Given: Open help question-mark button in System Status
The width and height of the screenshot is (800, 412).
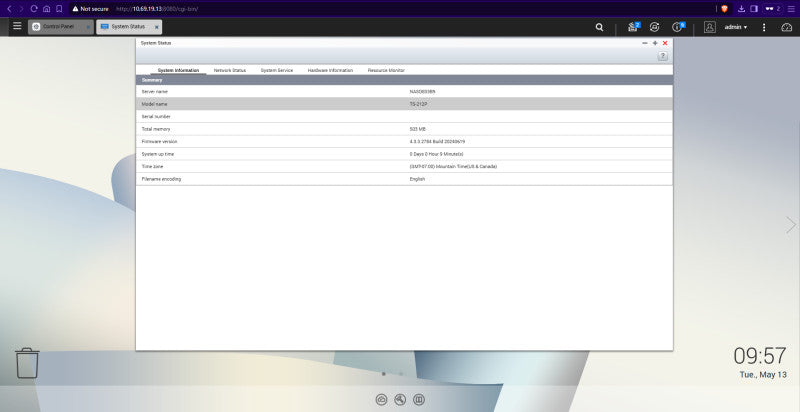Looking at the screenshot, I should coord(663,56).
